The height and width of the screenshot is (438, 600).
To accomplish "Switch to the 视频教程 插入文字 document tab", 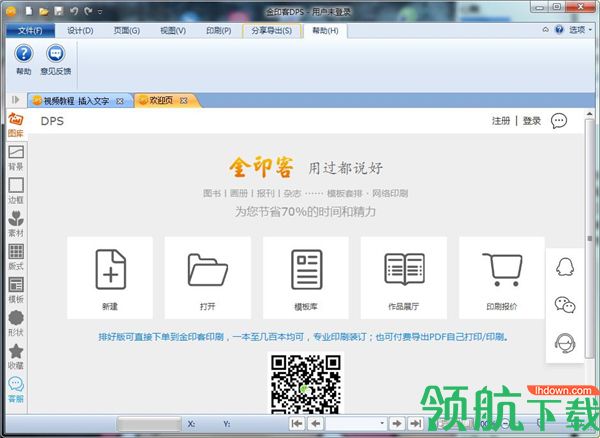I will [76, 101].
